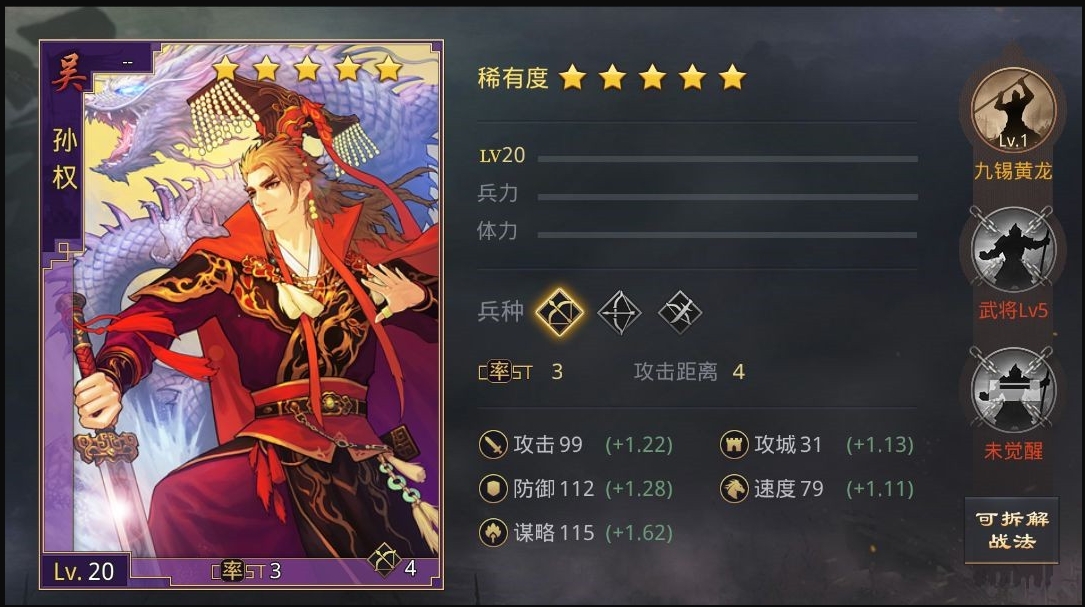Click the castle icon beside 攻城 31
1085x607 pixels.
[x=733, y=444]
